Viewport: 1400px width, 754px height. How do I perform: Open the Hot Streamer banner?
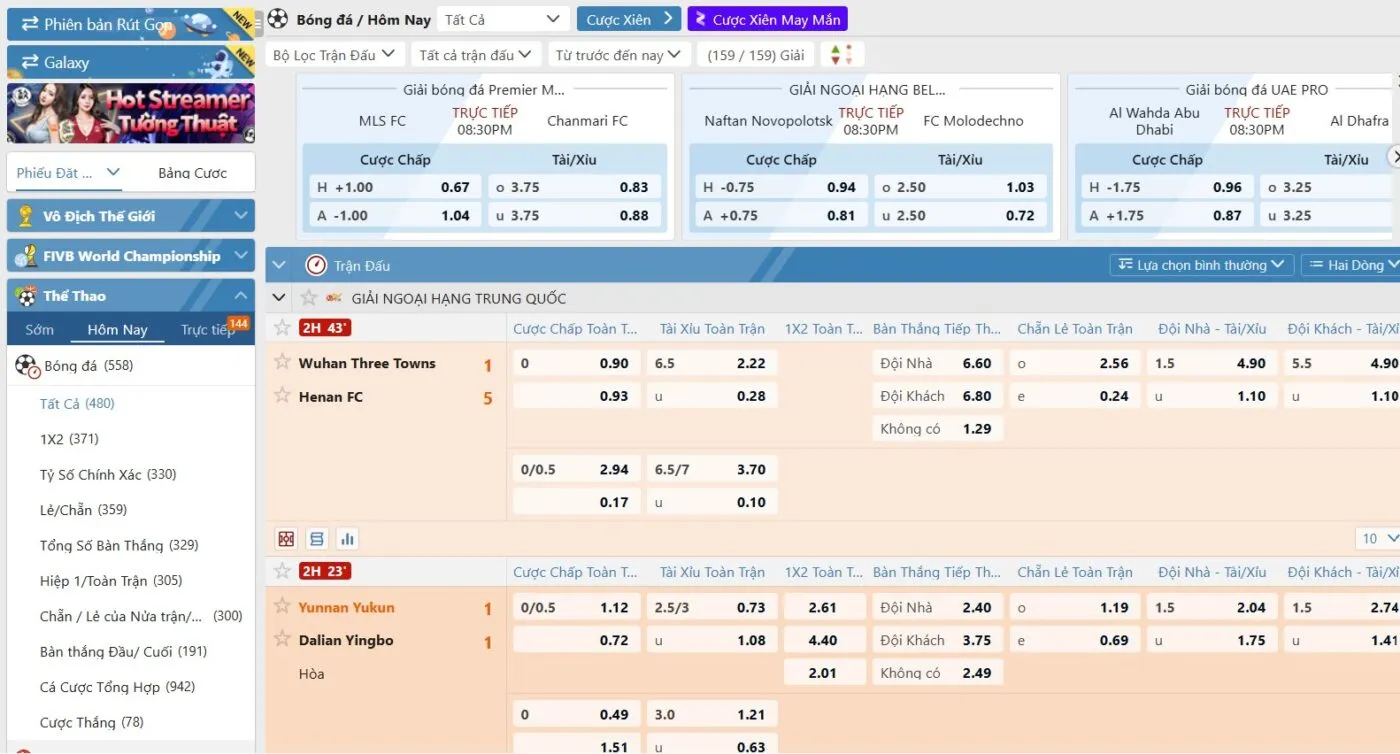131,113
